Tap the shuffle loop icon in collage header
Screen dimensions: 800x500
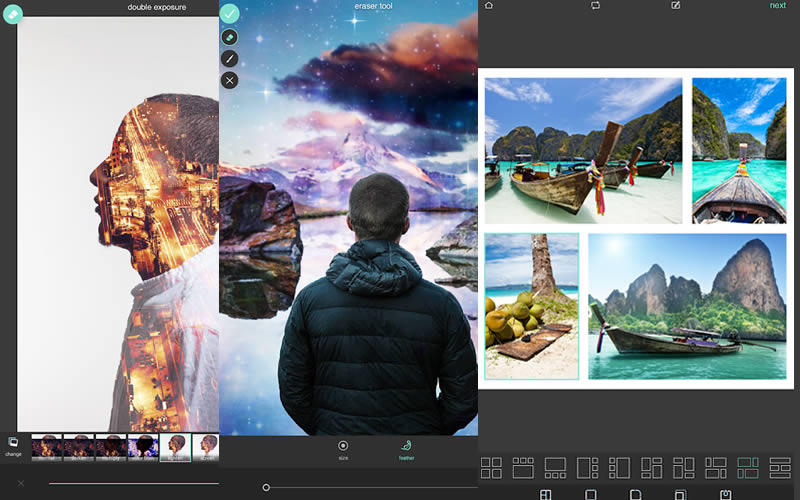click(x=595, y=5)
